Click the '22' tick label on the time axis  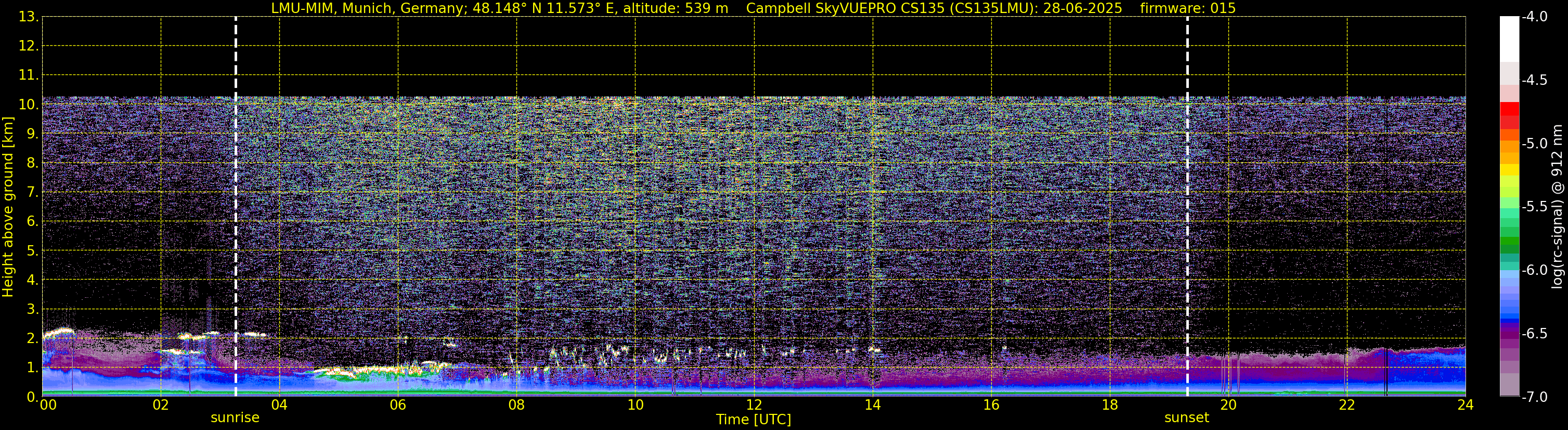pos(1347,405)
